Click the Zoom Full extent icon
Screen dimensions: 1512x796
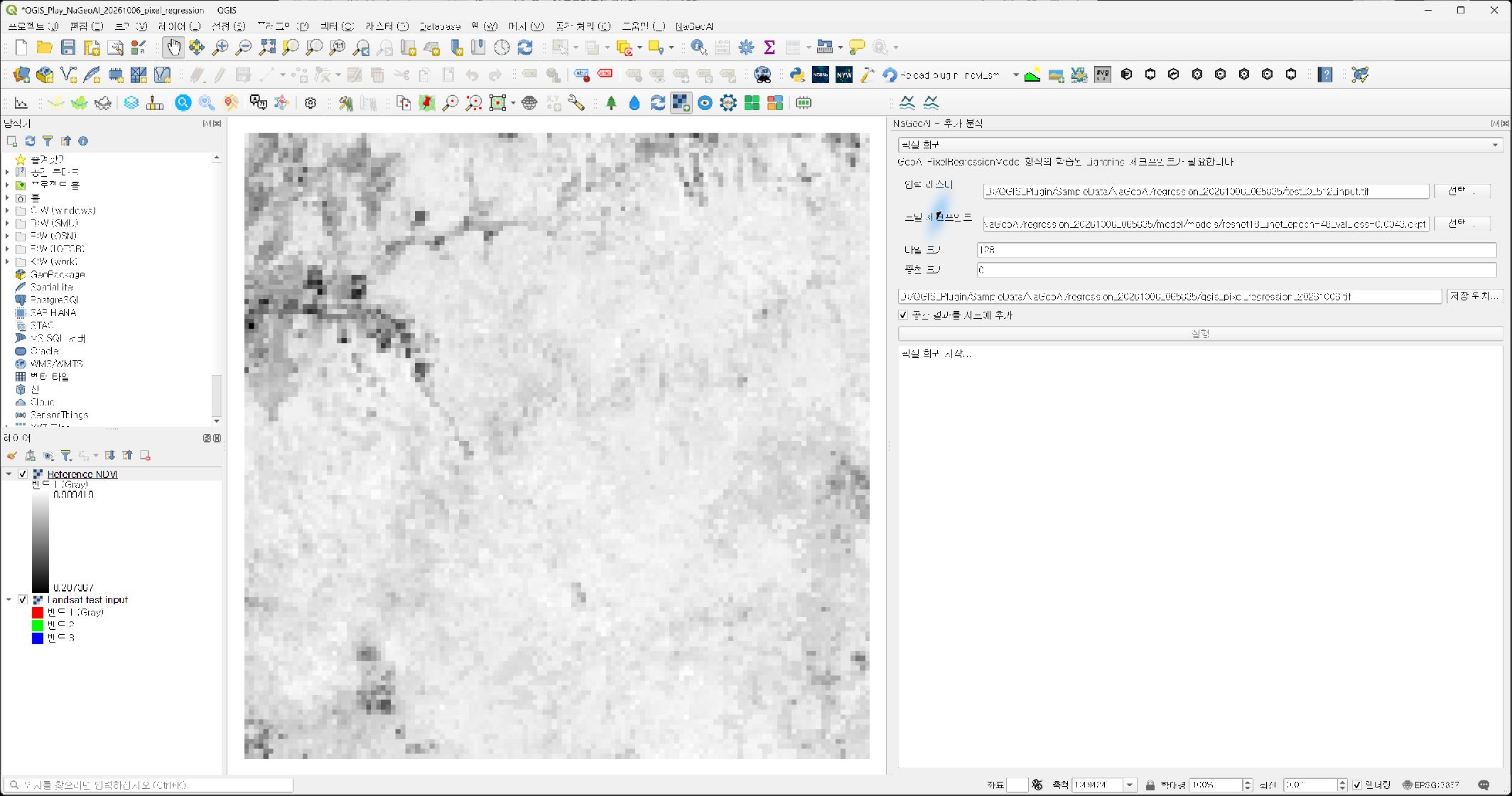click(x=267, y=48)
